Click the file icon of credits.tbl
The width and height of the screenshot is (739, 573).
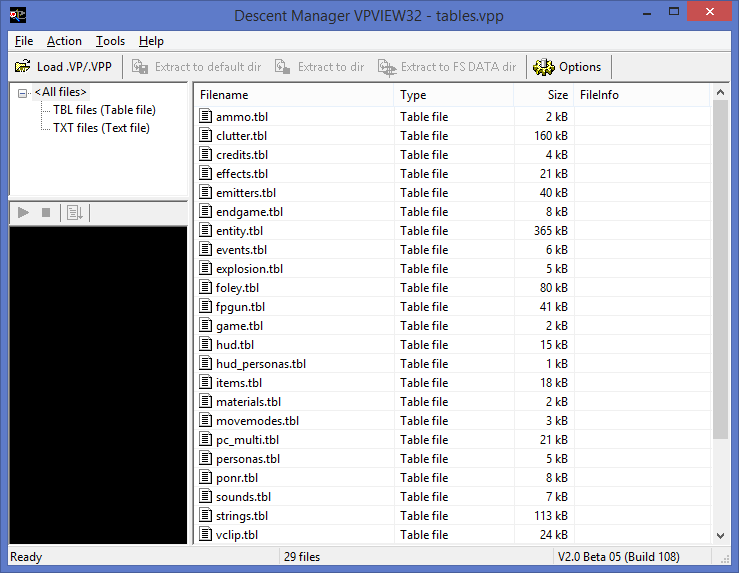point(205,154)
